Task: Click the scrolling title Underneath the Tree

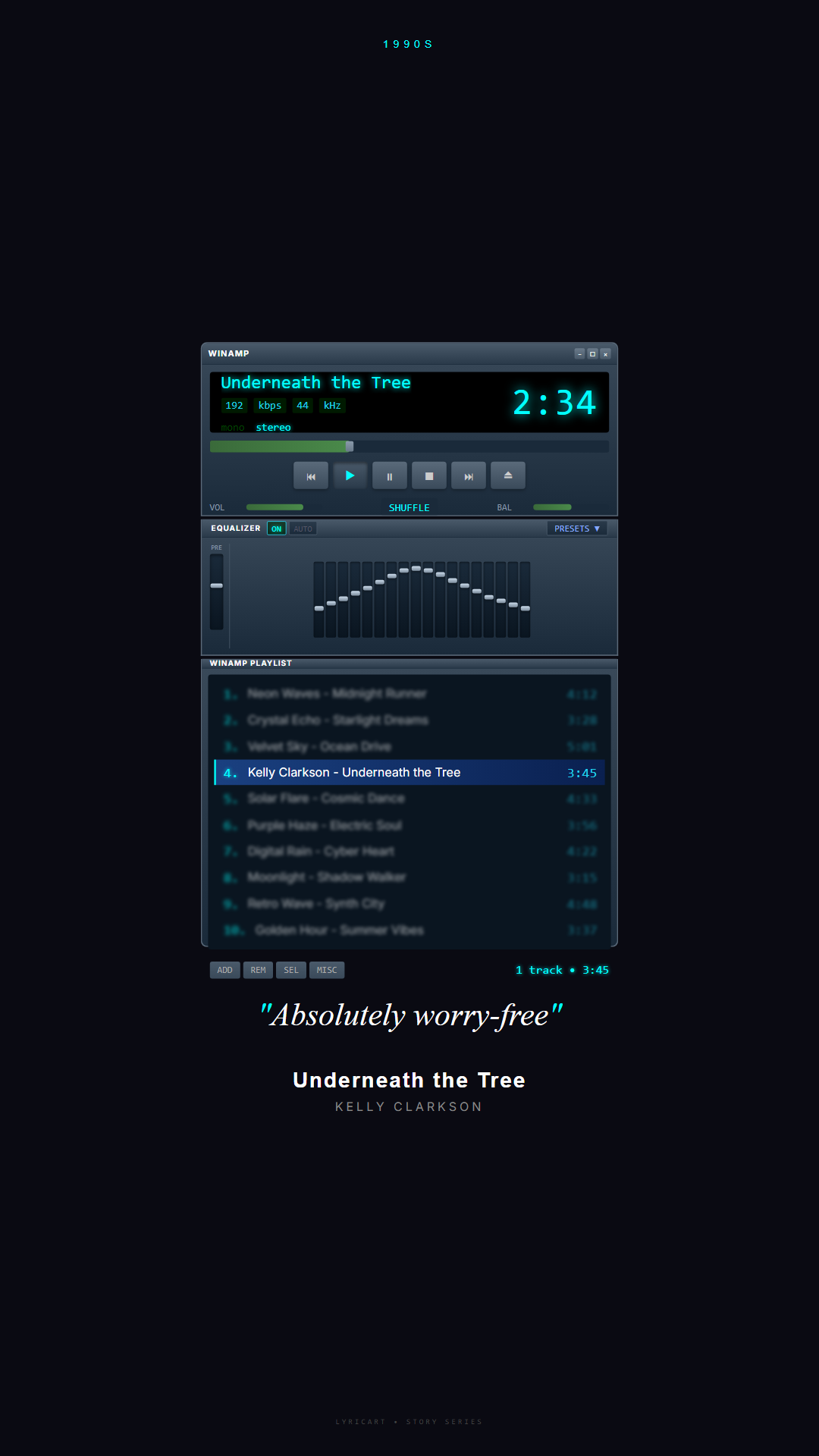Action: [x=315, y=383]
